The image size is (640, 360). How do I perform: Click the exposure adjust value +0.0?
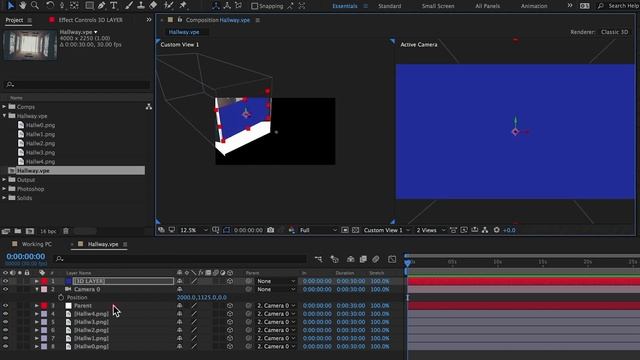(509, 230)
